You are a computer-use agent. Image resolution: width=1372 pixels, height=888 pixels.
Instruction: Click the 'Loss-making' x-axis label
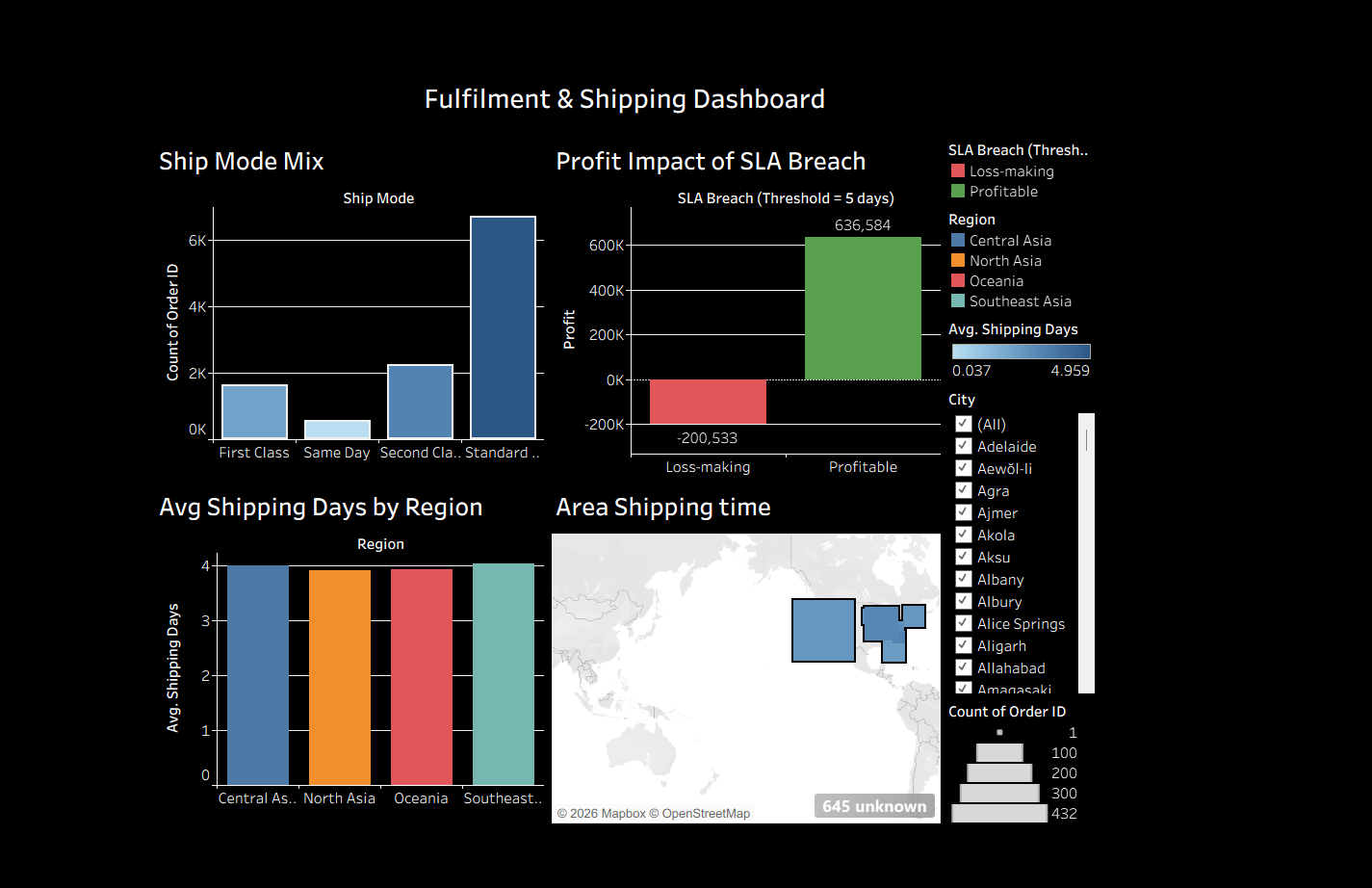[708, 466]
